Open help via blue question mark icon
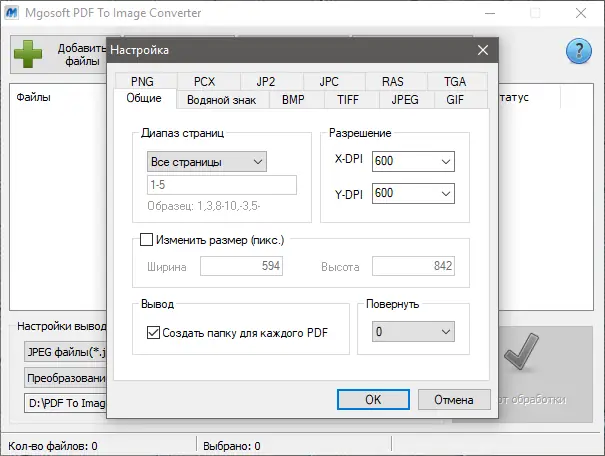The image size is (605, 456). (x=578, y=51)
